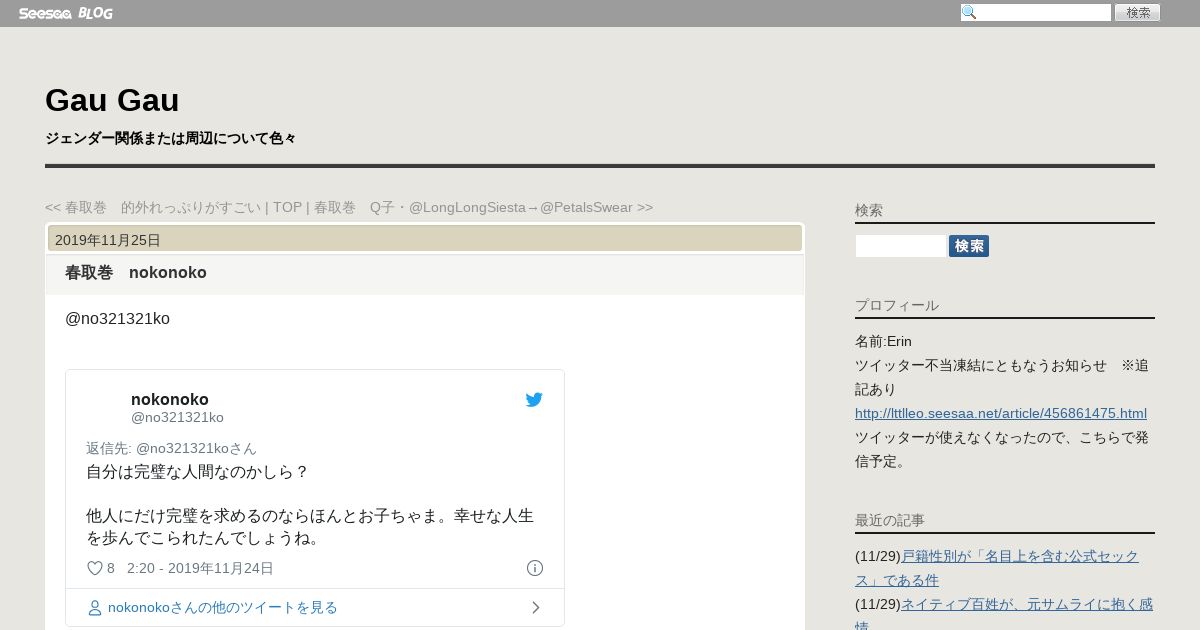
Task: View nokonokoさんの他のツイートを見る link
Action: [x=223, y=608]
